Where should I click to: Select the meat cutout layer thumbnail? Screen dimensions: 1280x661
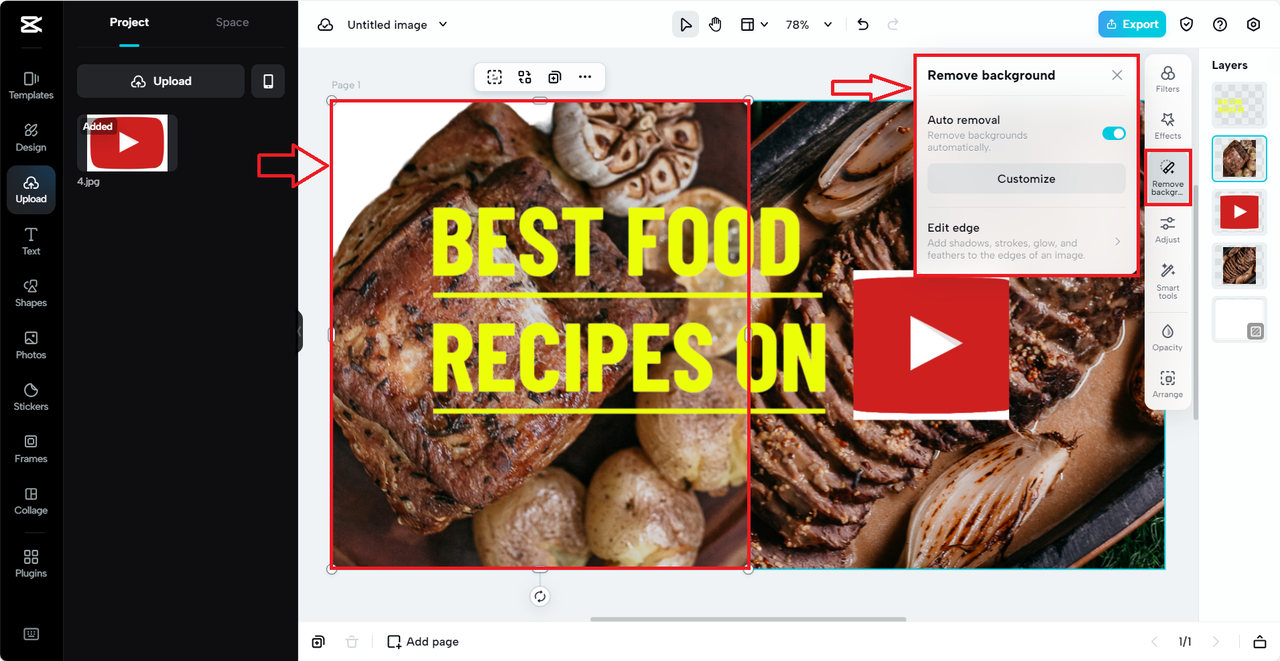(x=1239, y=158)
